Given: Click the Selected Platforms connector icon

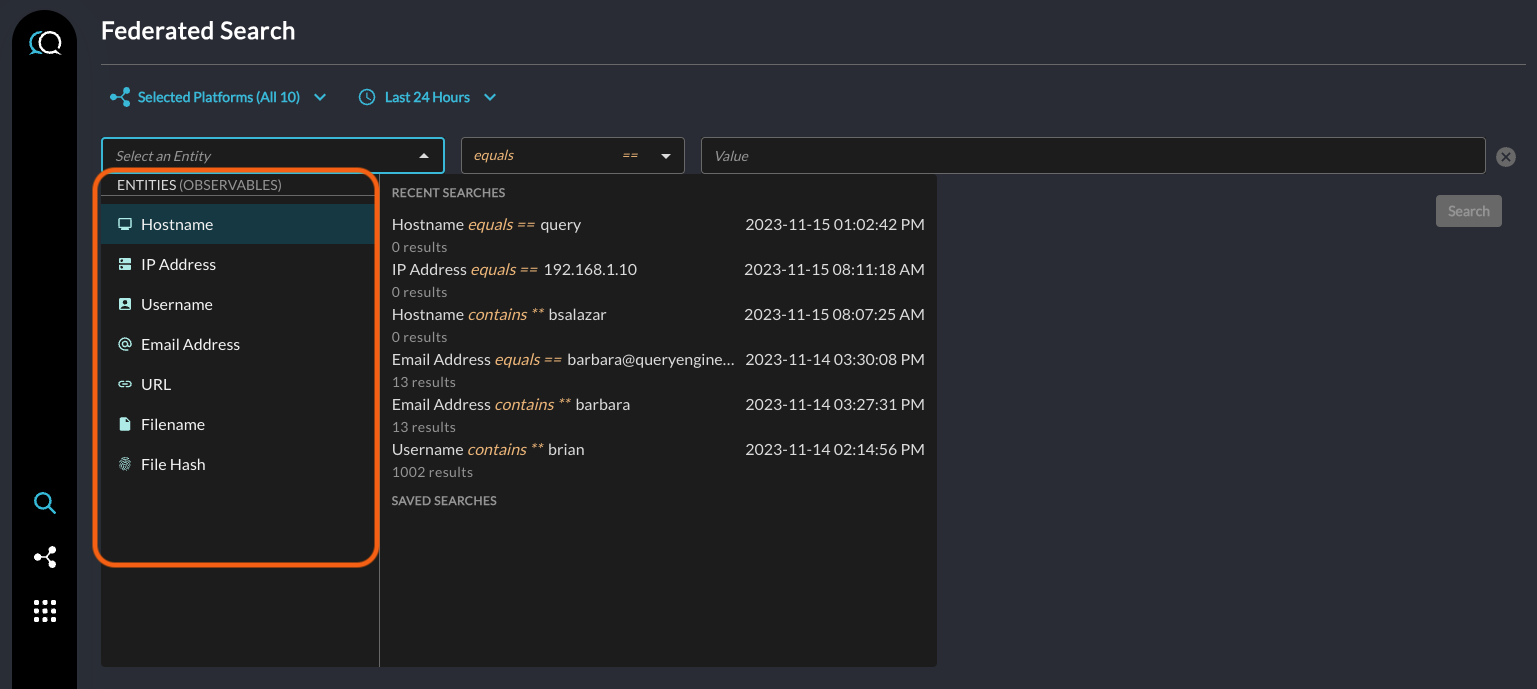Looking at the screenshot, I should (x=120, y=97).
